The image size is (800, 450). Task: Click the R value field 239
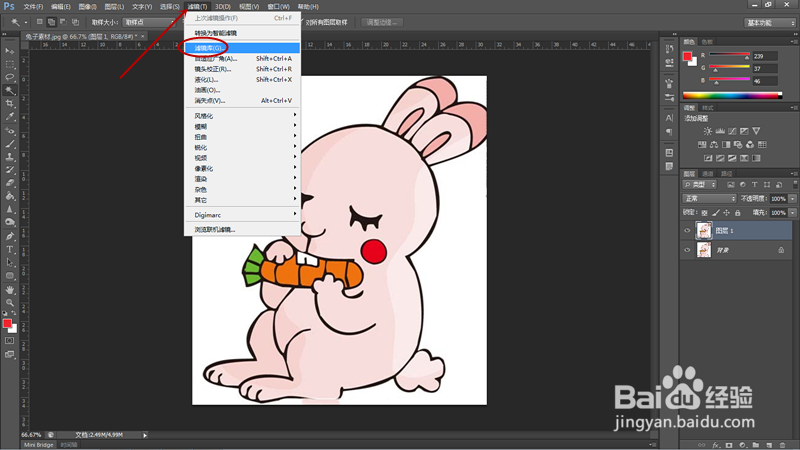[765, 56]
